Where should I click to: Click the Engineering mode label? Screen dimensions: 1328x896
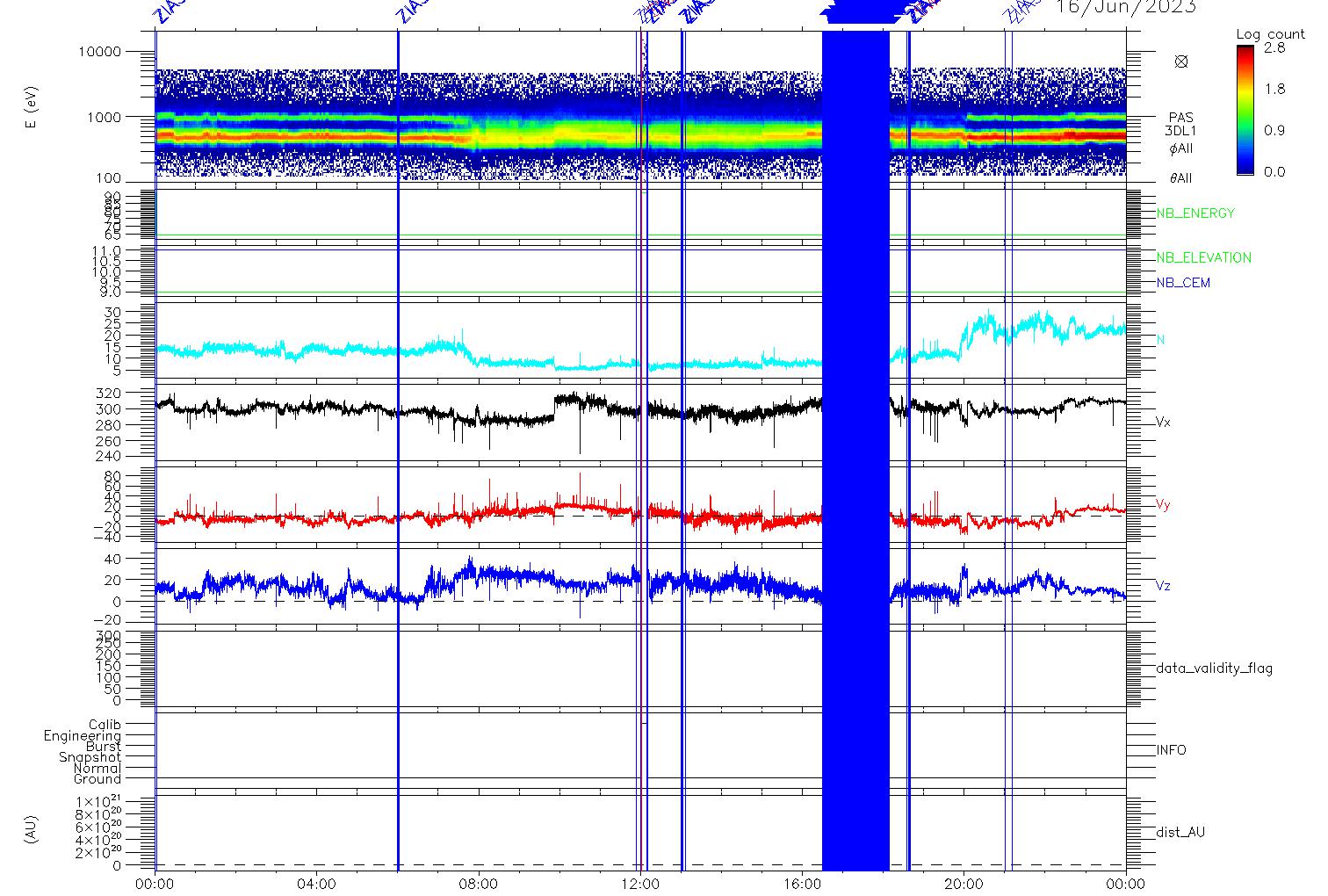(x=83, y=736)
